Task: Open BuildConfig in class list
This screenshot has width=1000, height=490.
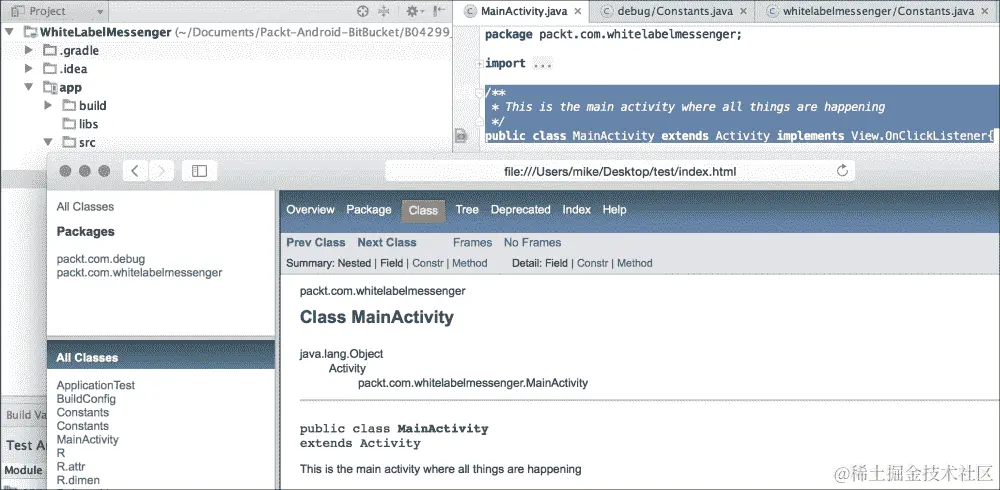Action: pos(86,399)
